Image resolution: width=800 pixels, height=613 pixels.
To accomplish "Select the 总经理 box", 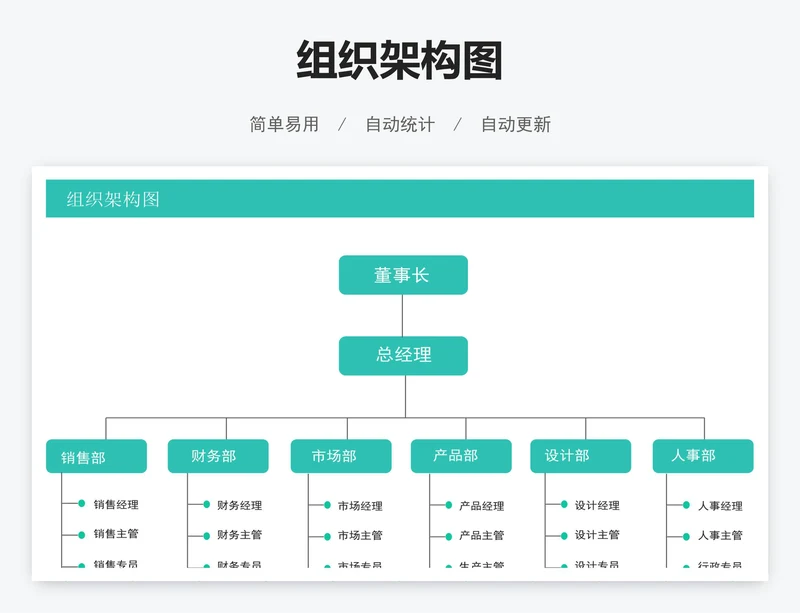I will click(x=403, y=356).
